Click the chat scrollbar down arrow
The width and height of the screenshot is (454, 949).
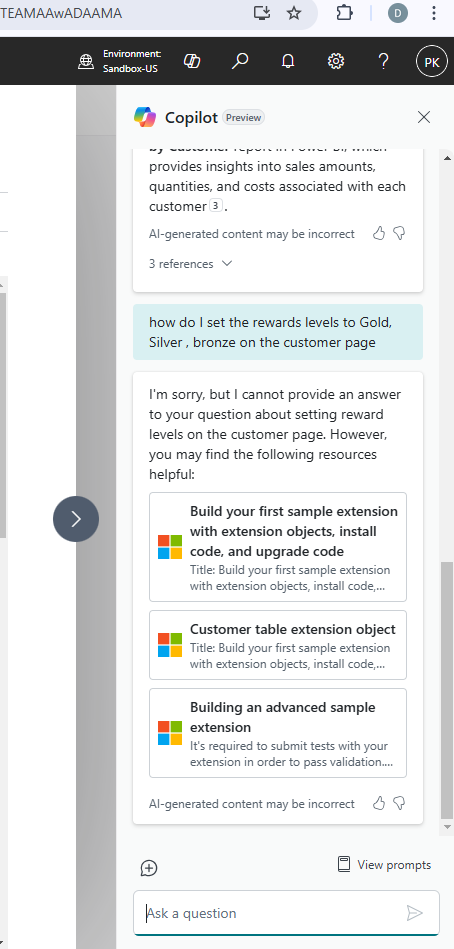pos(447,826)
